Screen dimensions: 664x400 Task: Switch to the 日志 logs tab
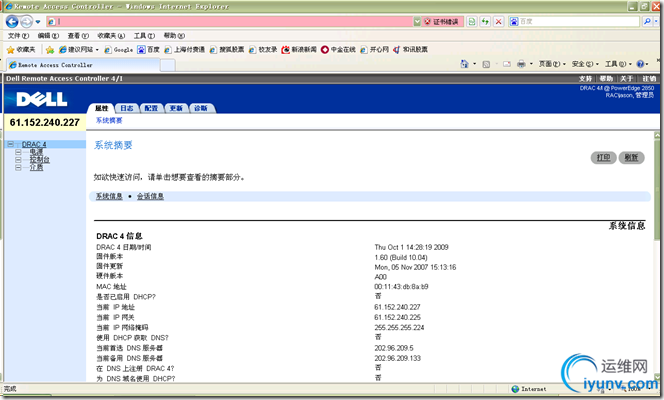126,108
